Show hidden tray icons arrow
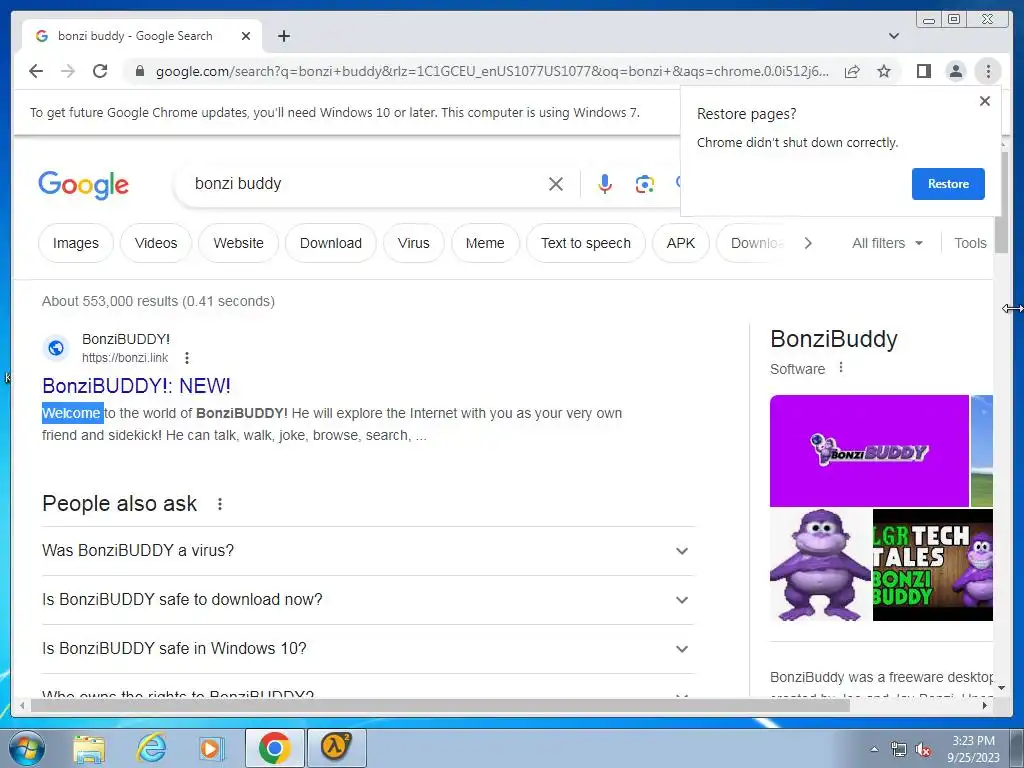This screenshot has width=1024, height=768. (874, 749)
